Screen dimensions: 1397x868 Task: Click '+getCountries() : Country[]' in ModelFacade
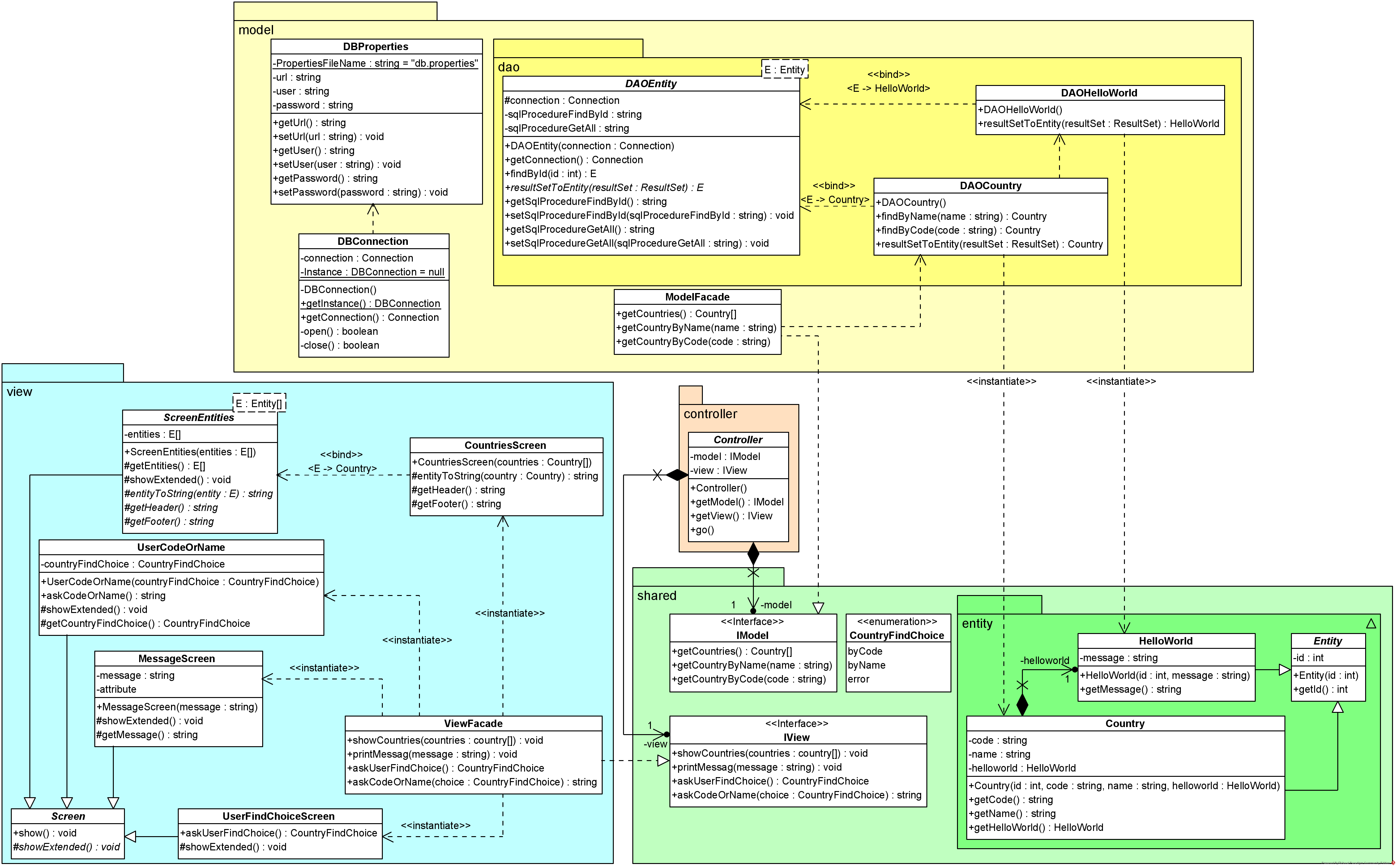[677, 314]
